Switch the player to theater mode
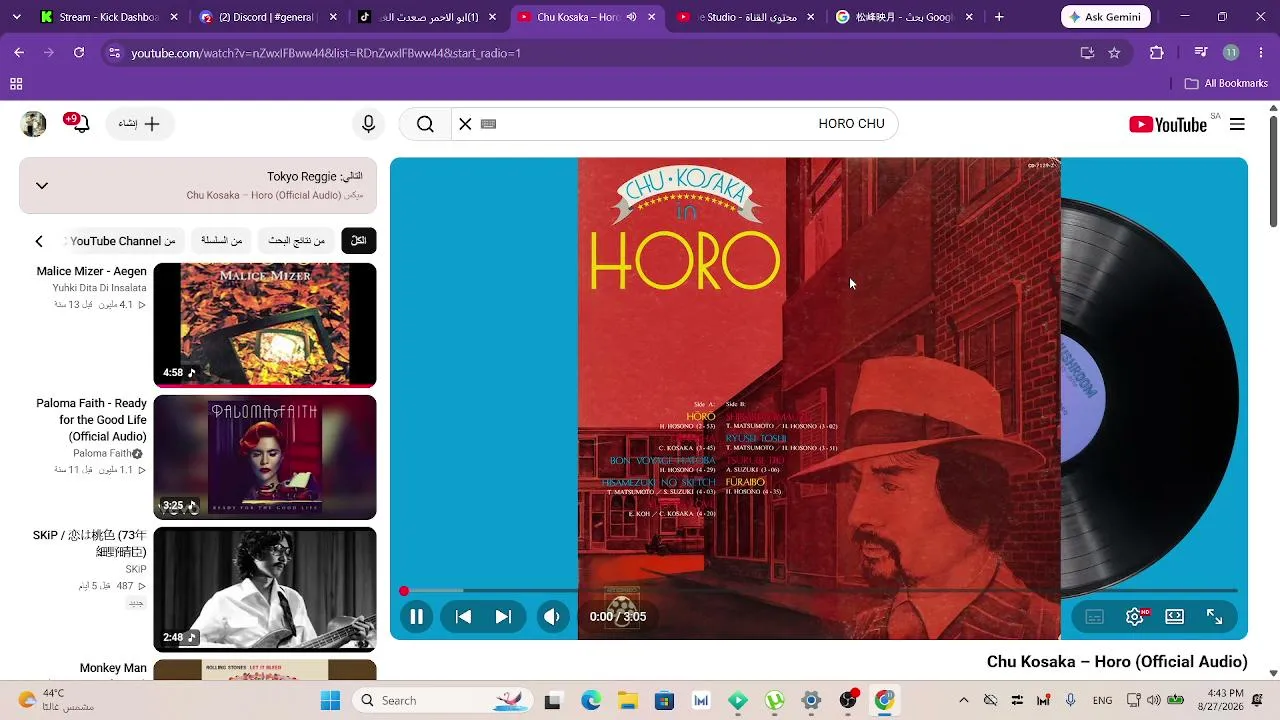 click(1175, 617)
